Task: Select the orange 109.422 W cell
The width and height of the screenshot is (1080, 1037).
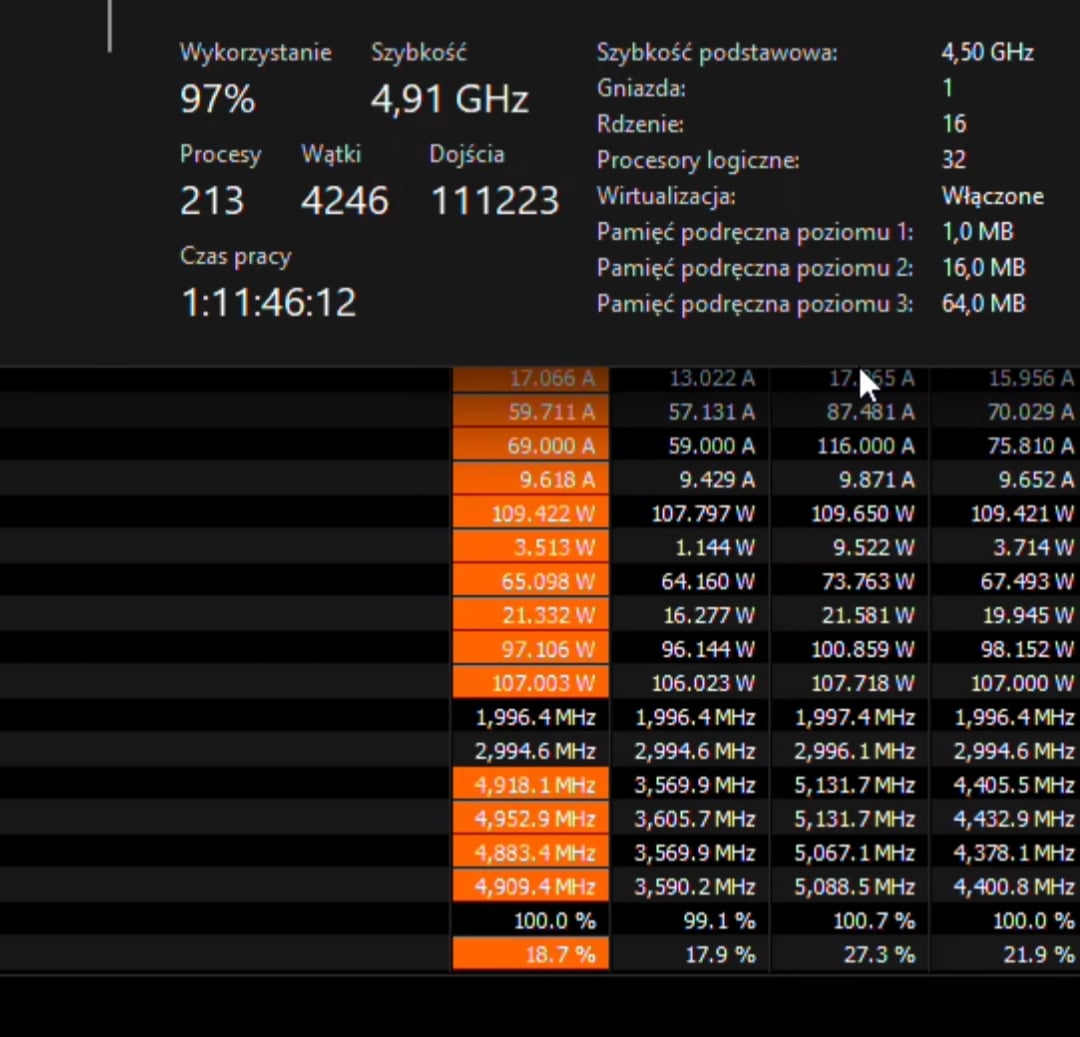Action: [530, 513]
